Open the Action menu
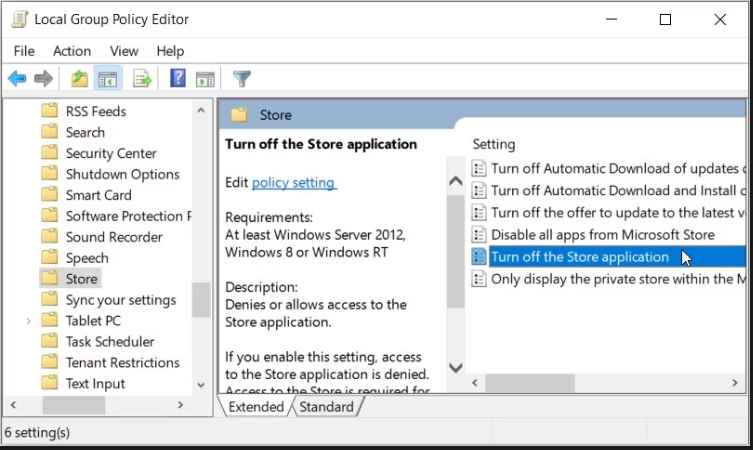The height and width of the screenshot is (450, 753). coord(72,51)
